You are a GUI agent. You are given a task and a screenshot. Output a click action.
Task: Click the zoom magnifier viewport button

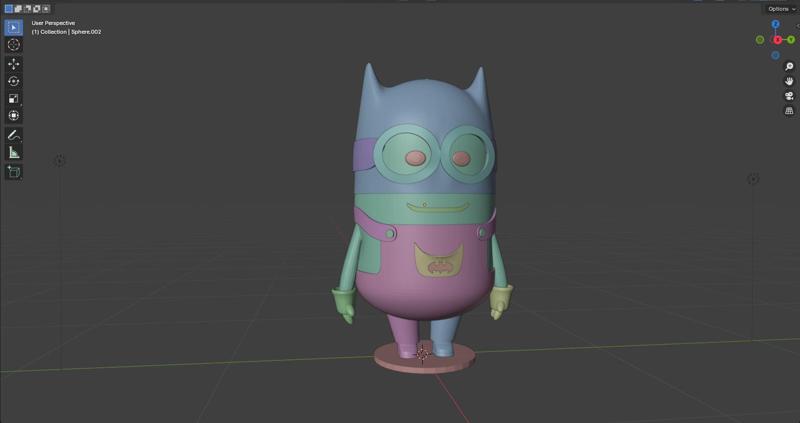pos(789,66)
